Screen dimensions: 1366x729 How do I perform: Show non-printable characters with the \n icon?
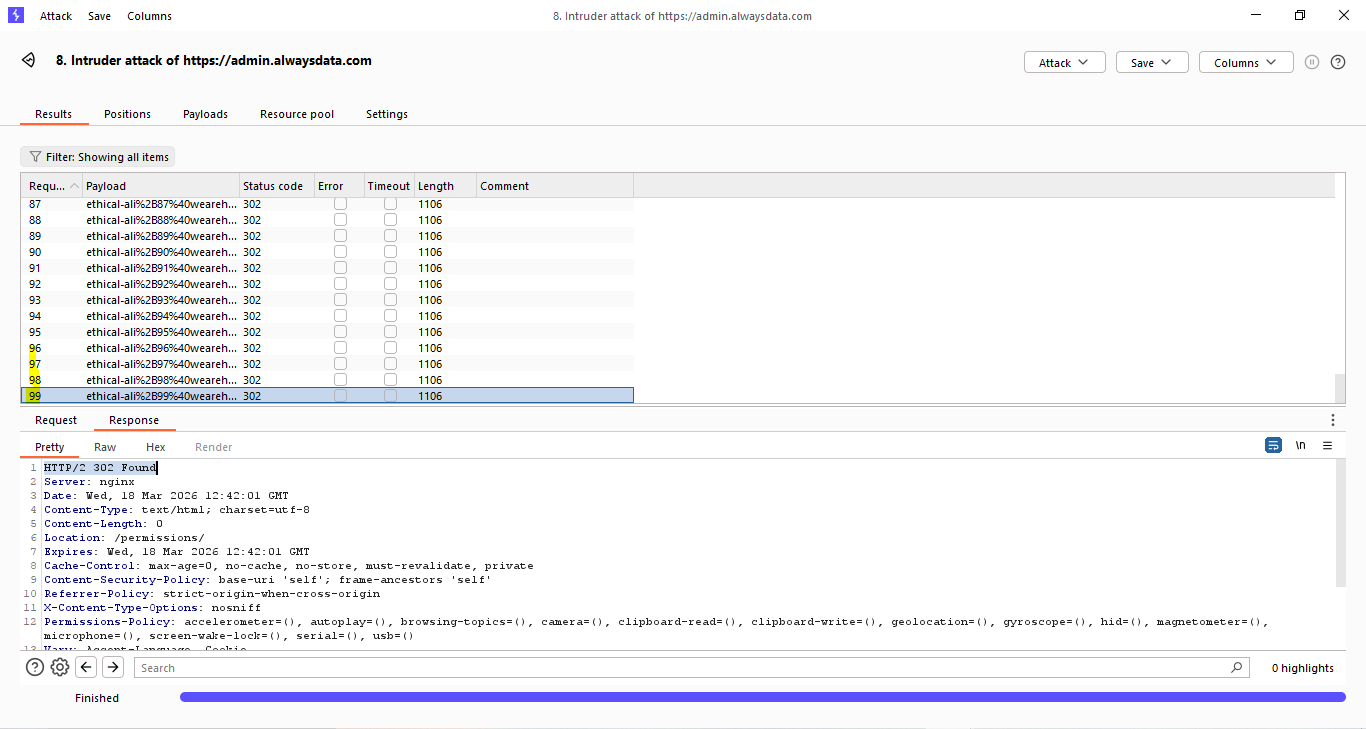click(1300, 446)
